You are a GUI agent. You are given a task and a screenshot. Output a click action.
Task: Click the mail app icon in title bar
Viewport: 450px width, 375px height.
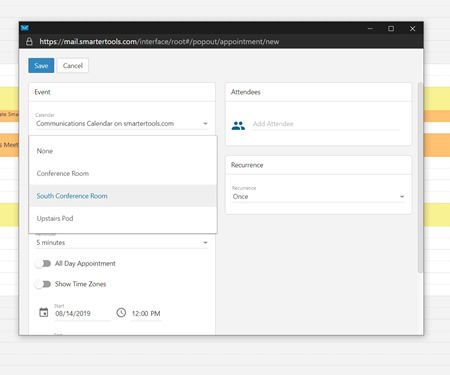click(x=25, y=28)
